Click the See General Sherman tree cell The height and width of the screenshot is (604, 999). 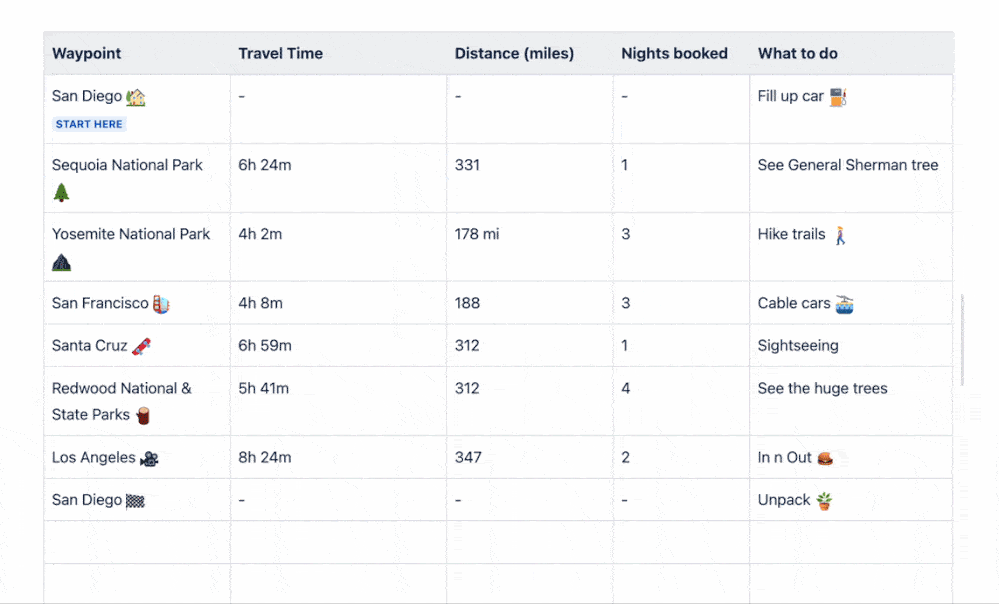[x=848, y=166]
